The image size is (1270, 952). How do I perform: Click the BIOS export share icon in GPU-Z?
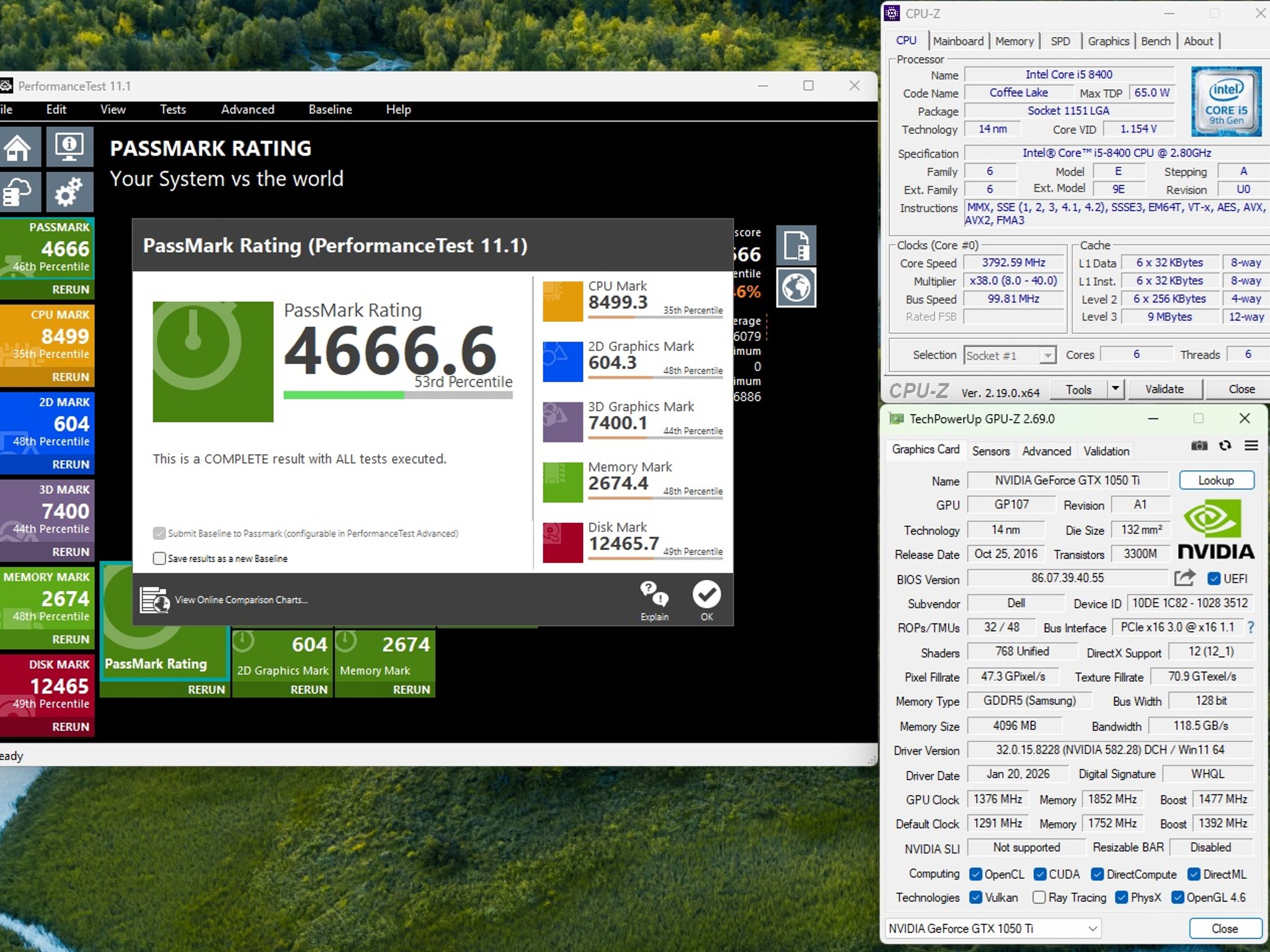click(x=1184, y=578)
